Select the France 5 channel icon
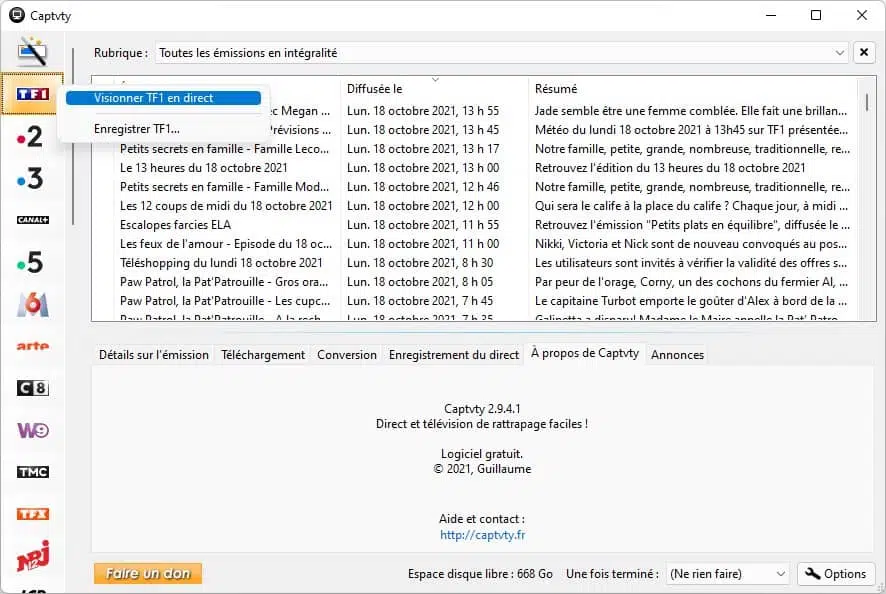Viewport: 886px width, 594px height. click(x=31, y=262)
